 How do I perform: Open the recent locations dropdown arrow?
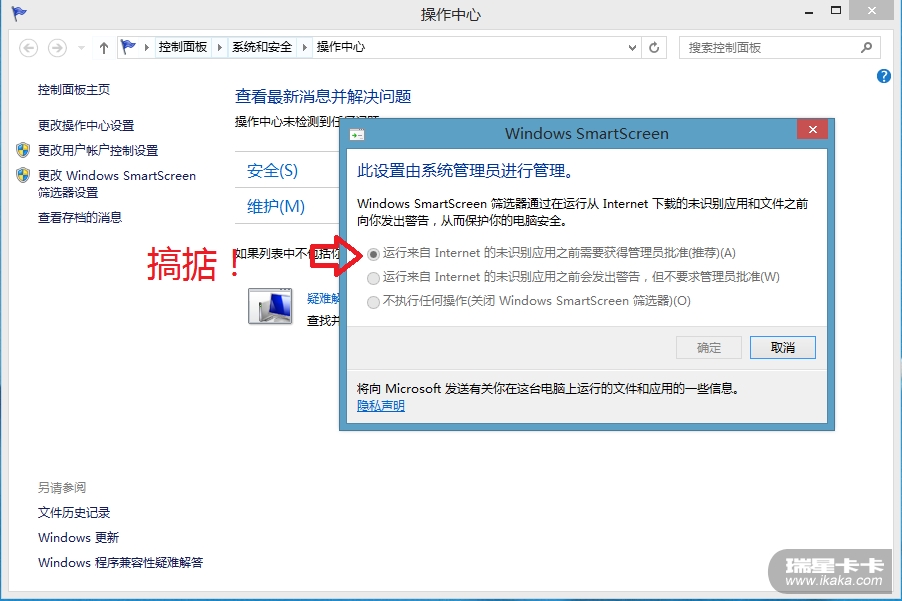coord(81,48)
